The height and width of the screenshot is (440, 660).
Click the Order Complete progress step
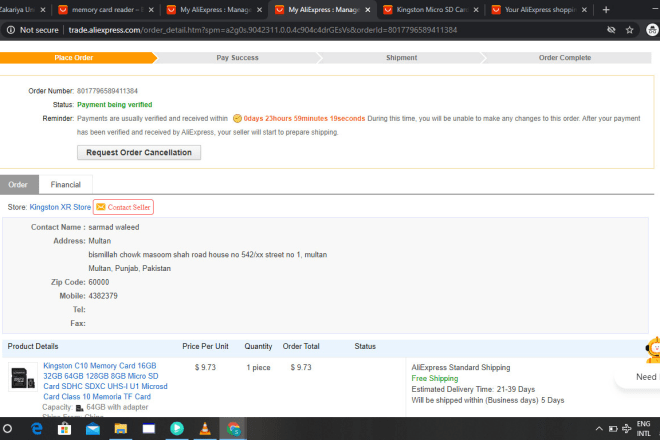[565, 58]
